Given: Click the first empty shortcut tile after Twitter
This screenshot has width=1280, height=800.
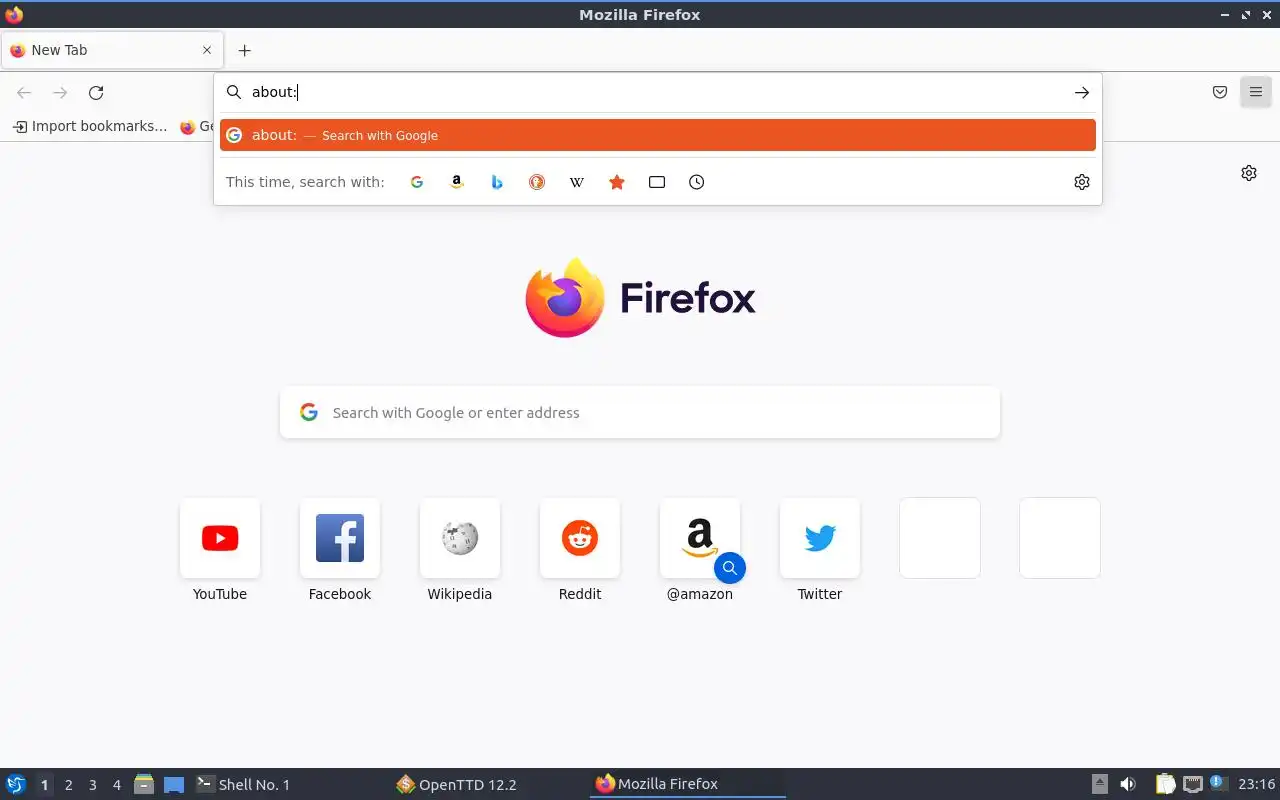Looking at the screenshot, I should click(940, 538).
